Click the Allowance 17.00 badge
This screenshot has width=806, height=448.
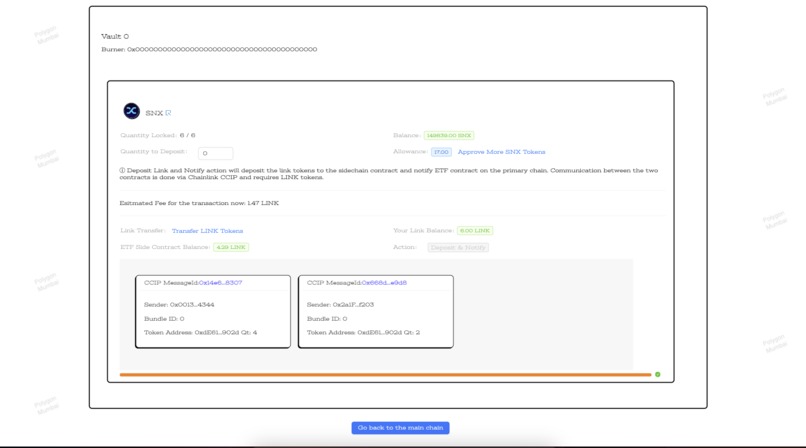(x=441, y=152)
